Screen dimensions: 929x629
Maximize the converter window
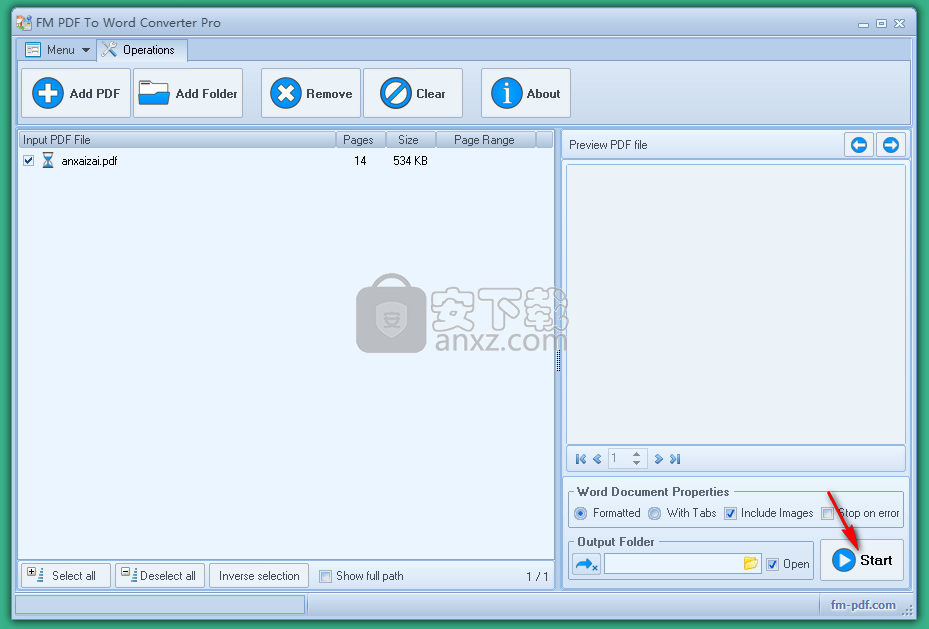[882, 24]
